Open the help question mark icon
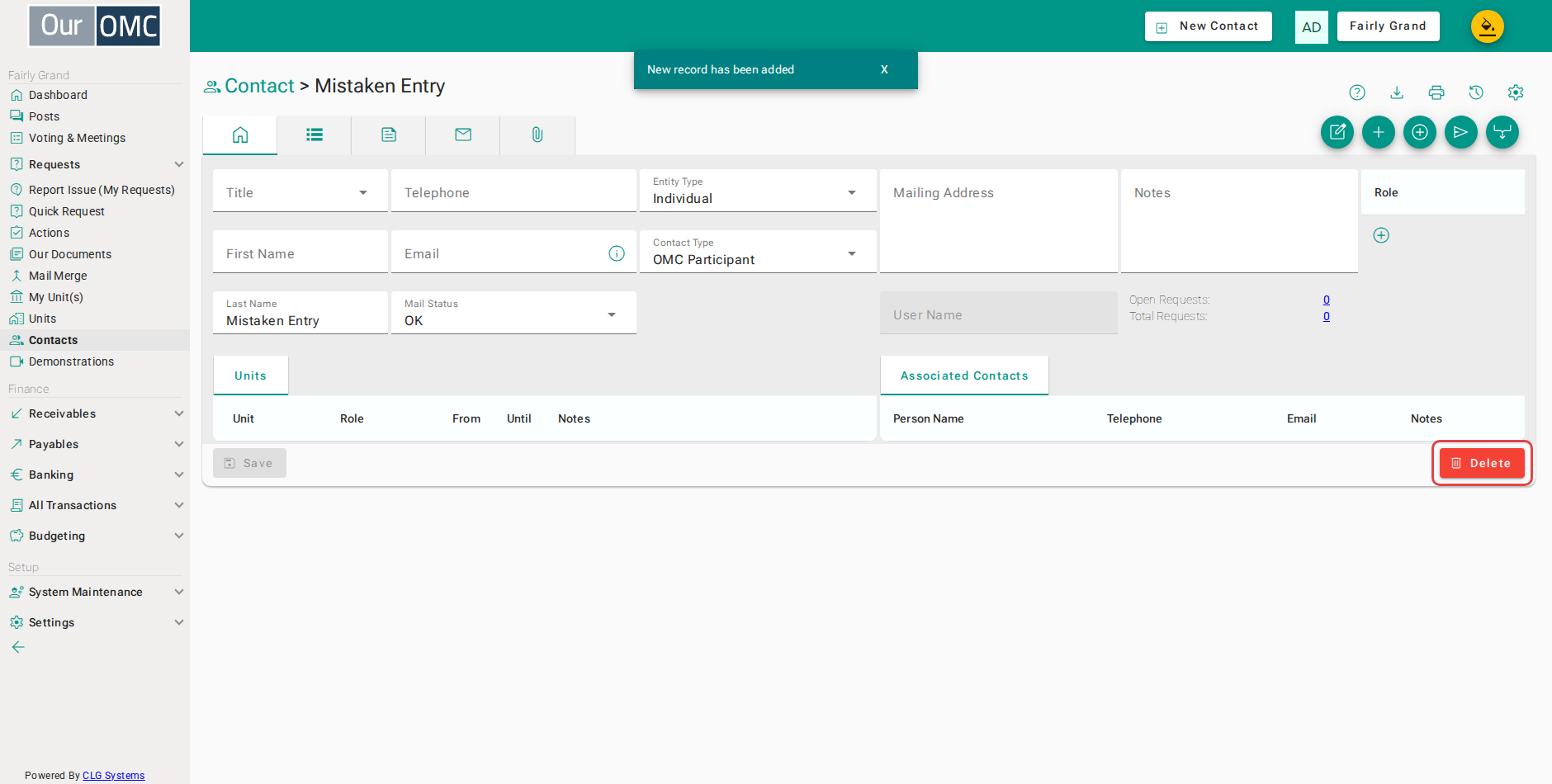 1357,92
